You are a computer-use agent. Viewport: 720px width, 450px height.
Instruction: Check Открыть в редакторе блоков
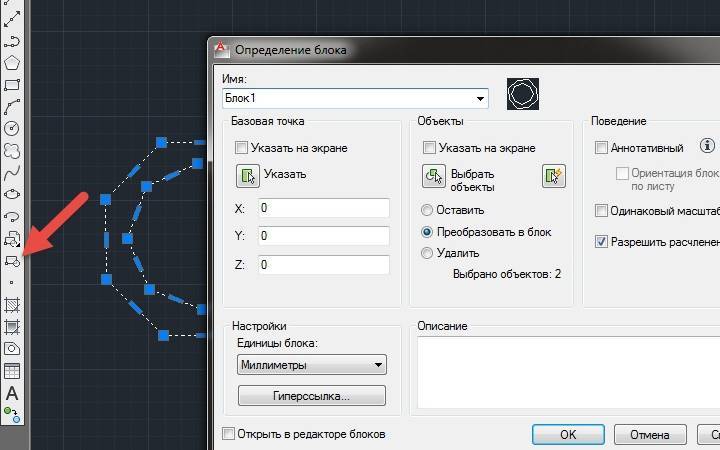228,433
